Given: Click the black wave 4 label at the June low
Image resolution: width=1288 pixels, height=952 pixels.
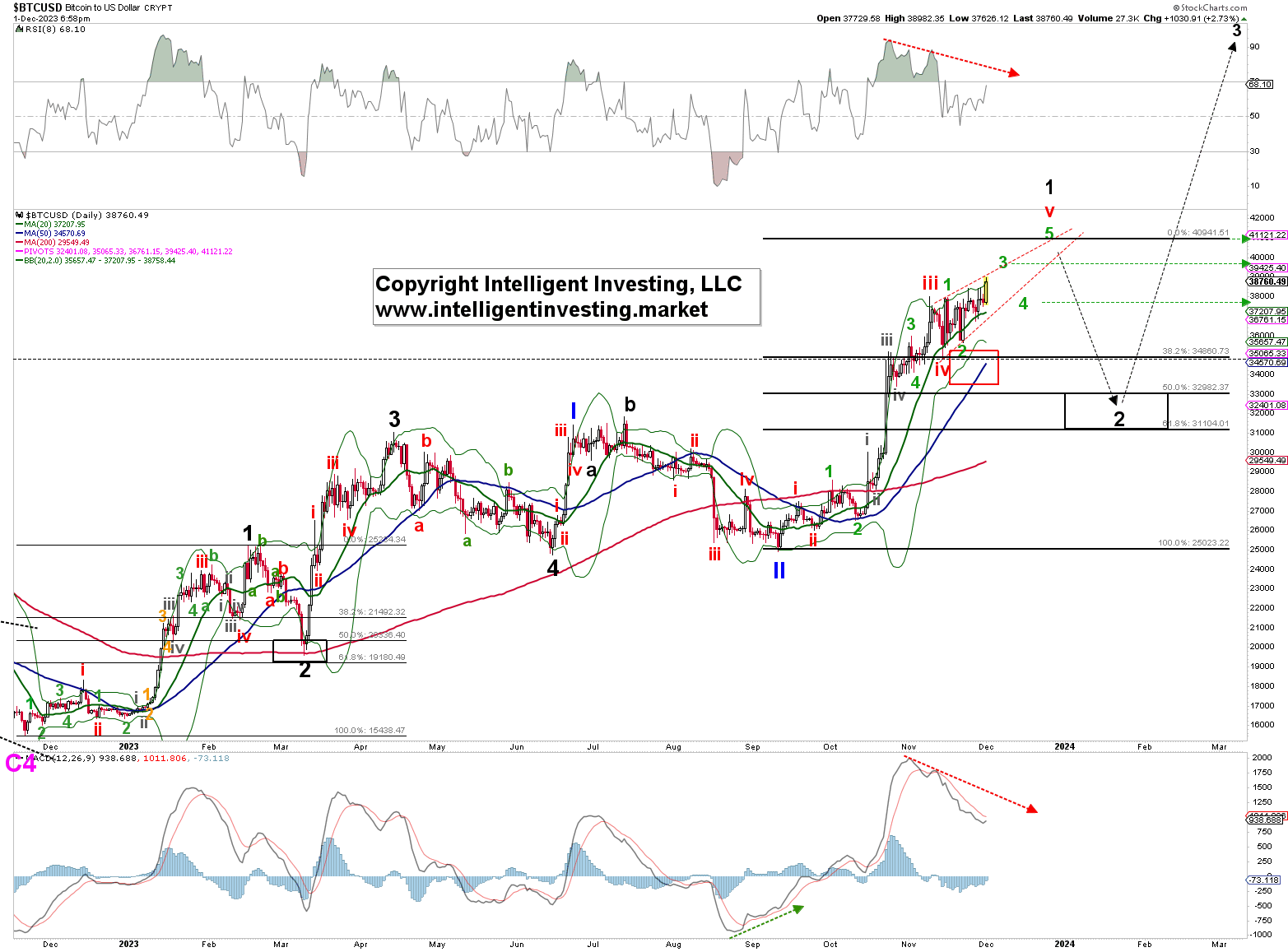Looking at the screenshot, I should [x=553, y=568].
